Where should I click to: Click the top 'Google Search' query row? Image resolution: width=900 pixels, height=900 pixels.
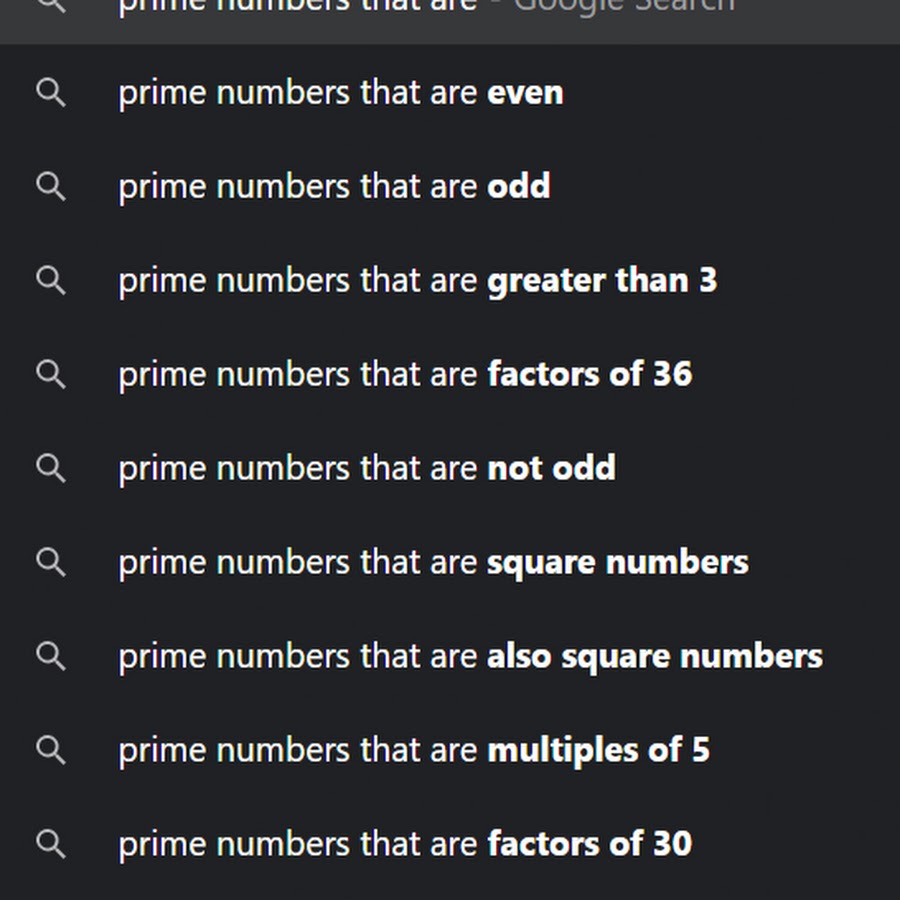pos(450,22)
